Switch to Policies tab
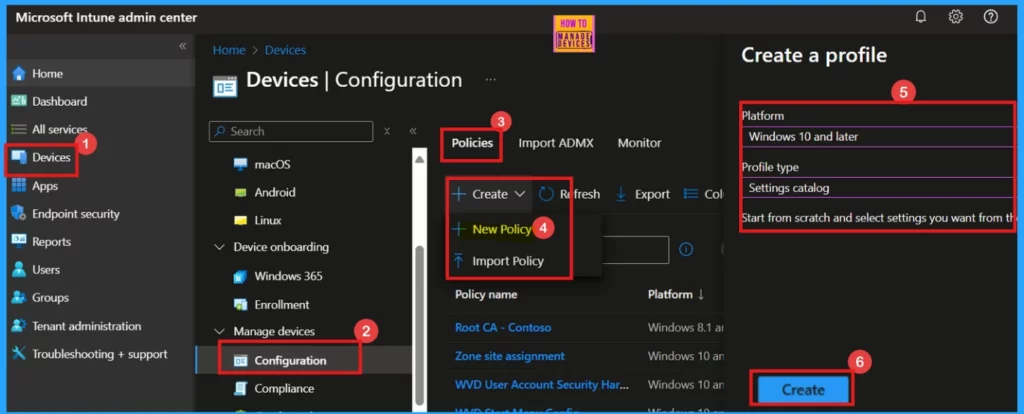This screenshot has height=414, width=1024. tap(472, 142)
